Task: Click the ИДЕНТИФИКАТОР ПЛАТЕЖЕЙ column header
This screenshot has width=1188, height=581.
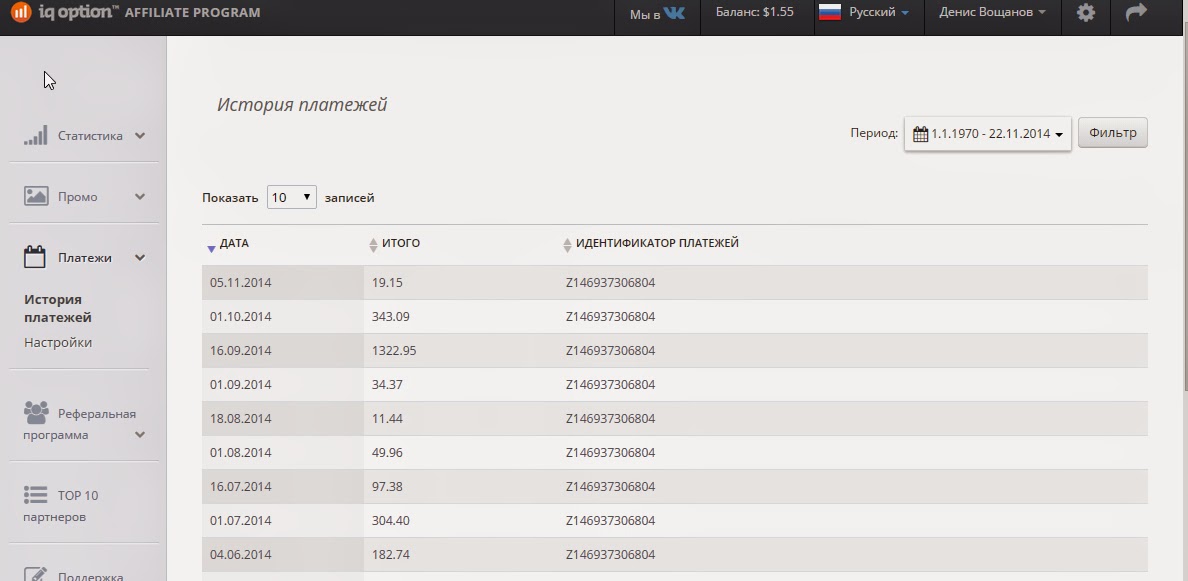Action: (x=657, y=243)
